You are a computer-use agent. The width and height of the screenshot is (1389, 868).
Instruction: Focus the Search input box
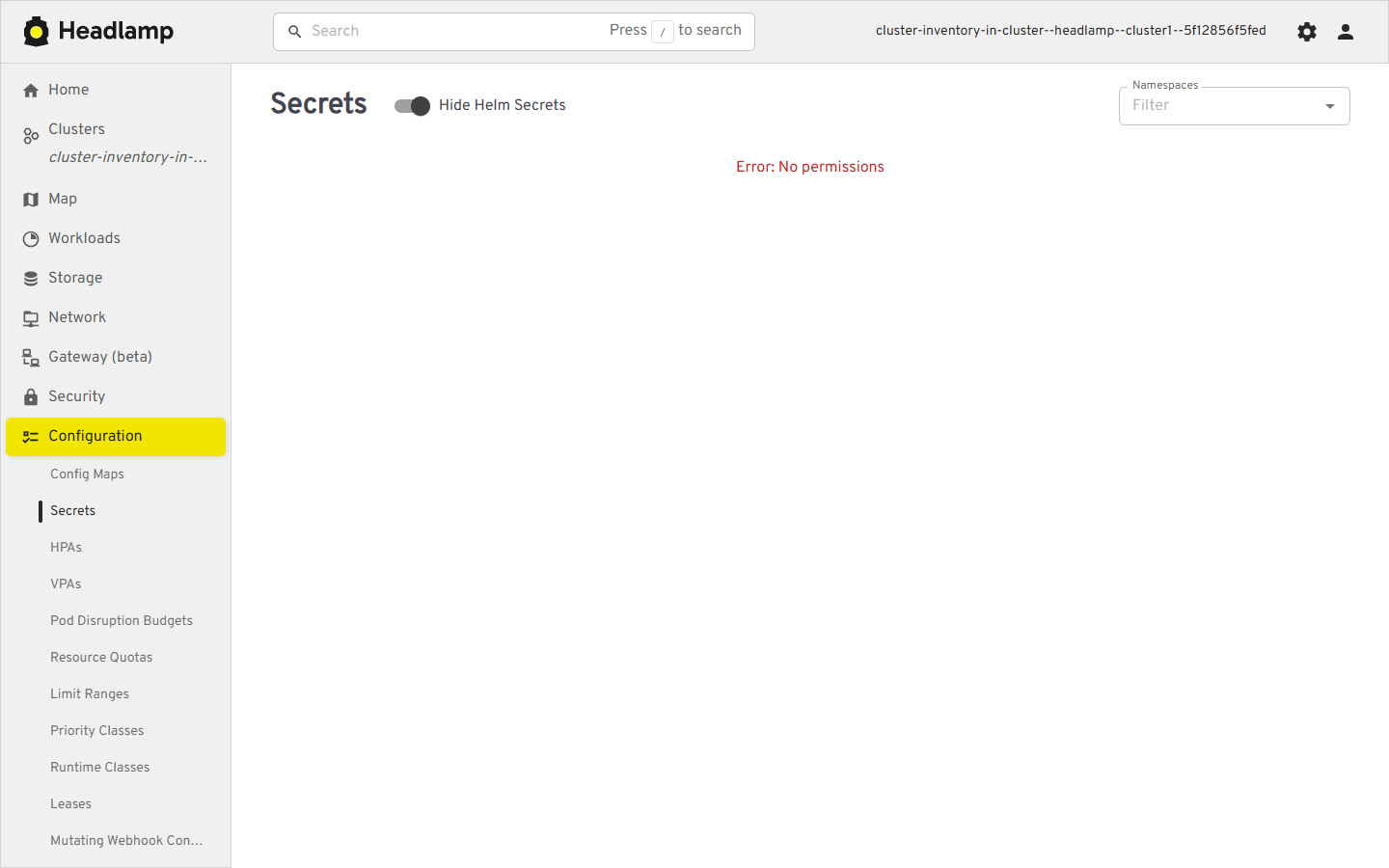(x=514, y=32)
